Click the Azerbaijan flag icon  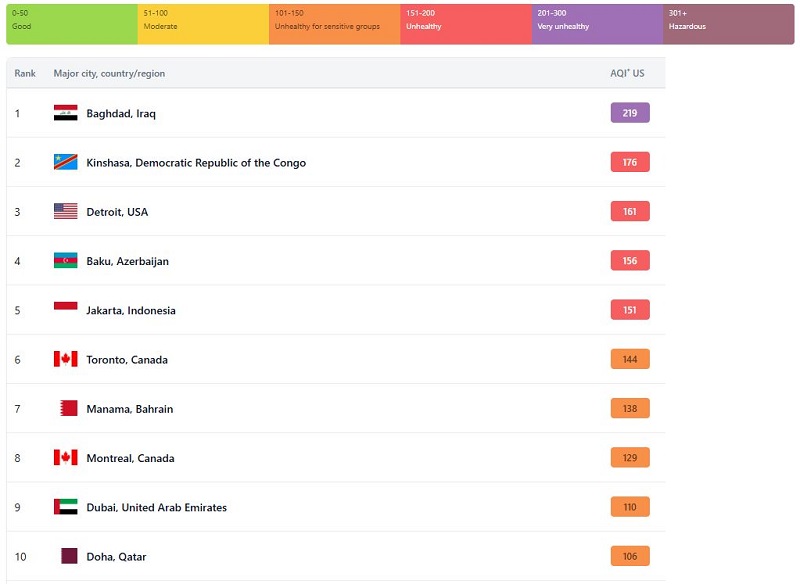pos(65,261)
